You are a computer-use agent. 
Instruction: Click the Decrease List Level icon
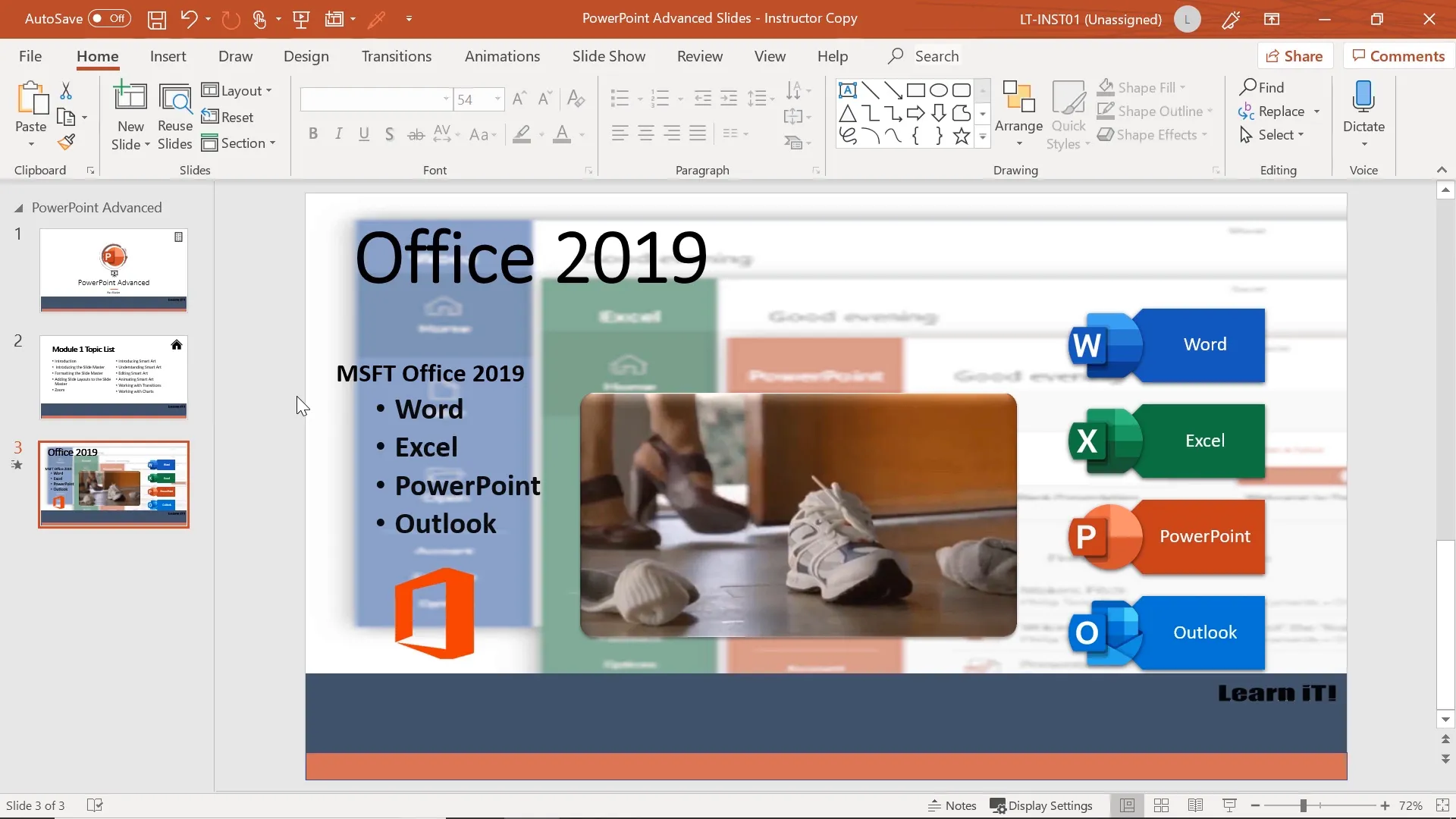point(703,98)
